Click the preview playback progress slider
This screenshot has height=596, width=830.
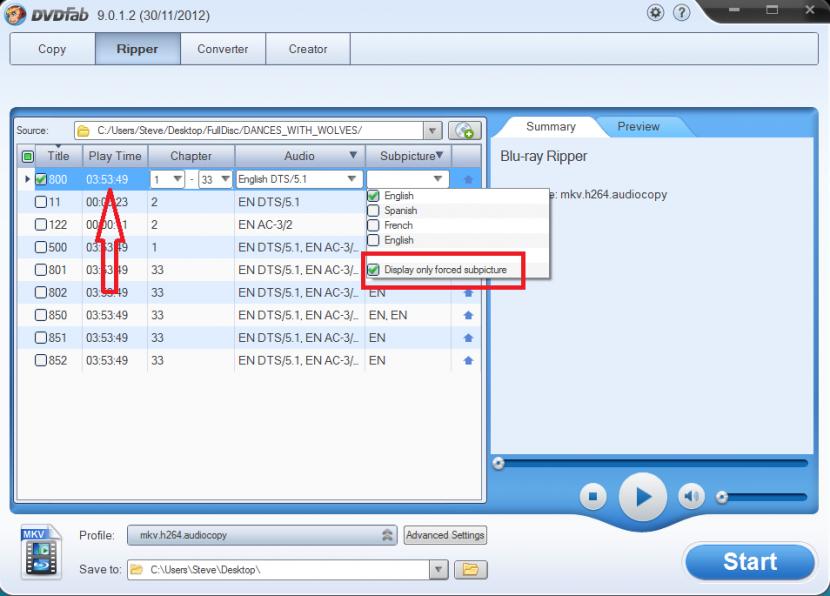point(652,463)
